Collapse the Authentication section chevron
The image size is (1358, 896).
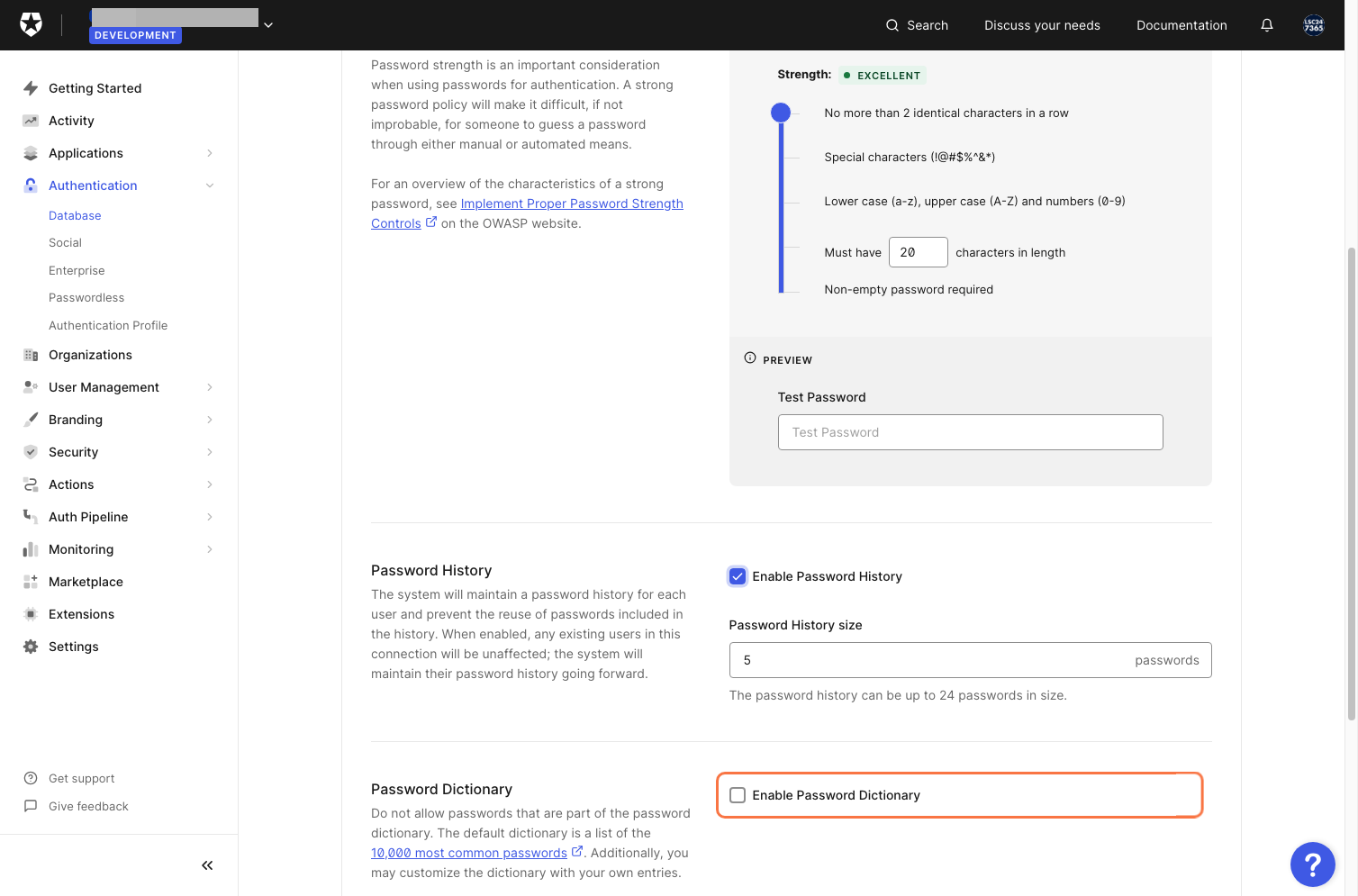(210, 186)
